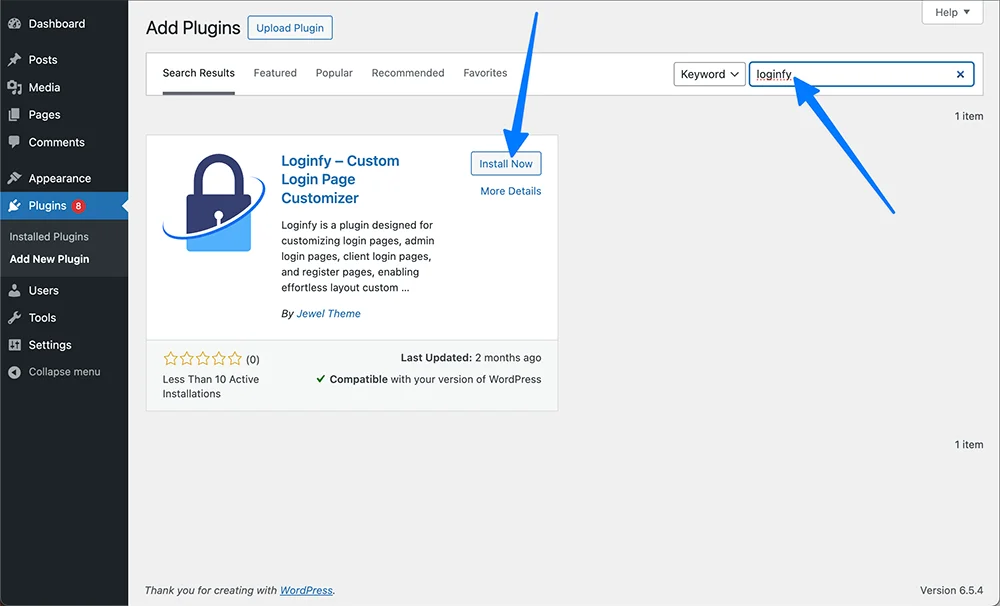1000x606 pixels.
Task: Click Install Now for Loginfy
Action: point(506,163)
